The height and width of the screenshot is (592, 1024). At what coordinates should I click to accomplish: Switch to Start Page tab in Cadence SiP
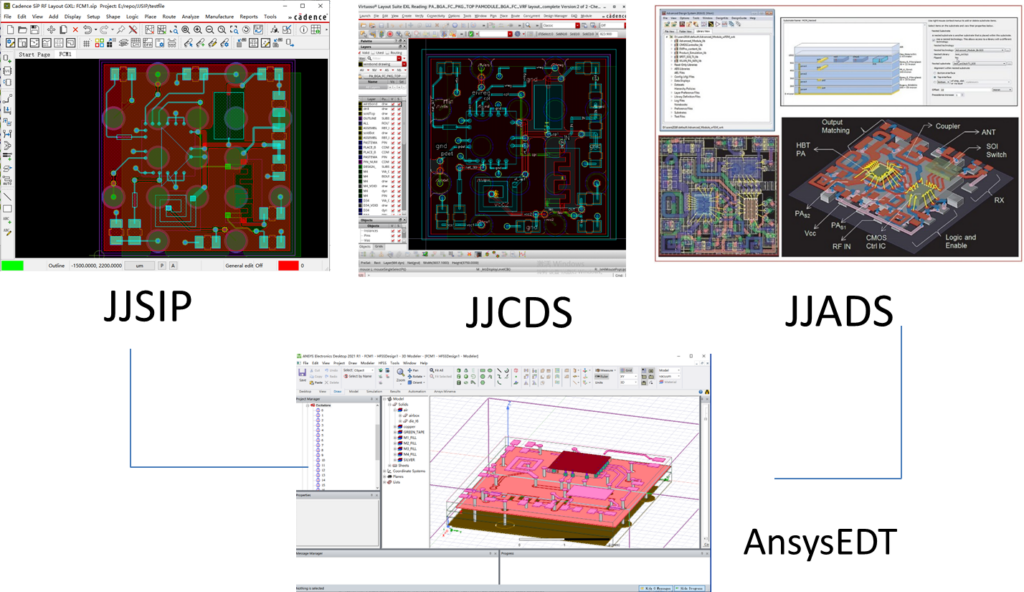(x=34, y=54)
